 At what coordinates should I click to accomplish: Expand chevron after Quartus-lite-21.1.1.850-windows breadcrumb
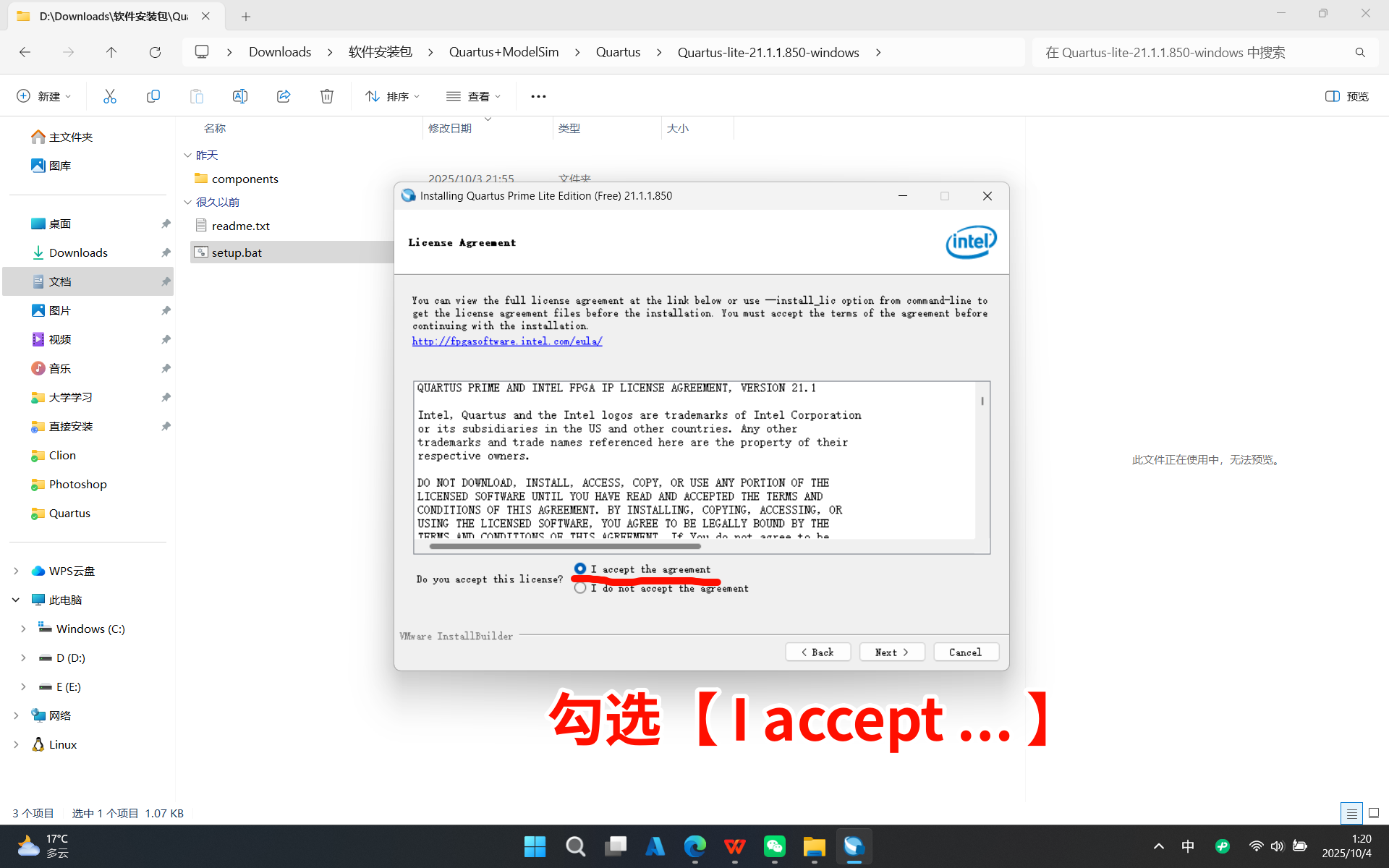pyautogui.click(x=878, y=52)
